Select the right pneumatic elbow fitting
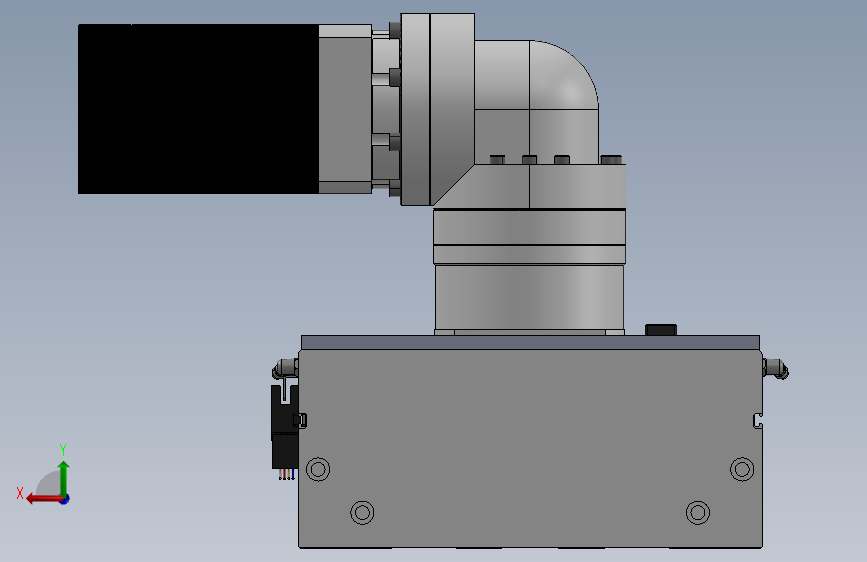The image size is (867, 562). (776, 369)
